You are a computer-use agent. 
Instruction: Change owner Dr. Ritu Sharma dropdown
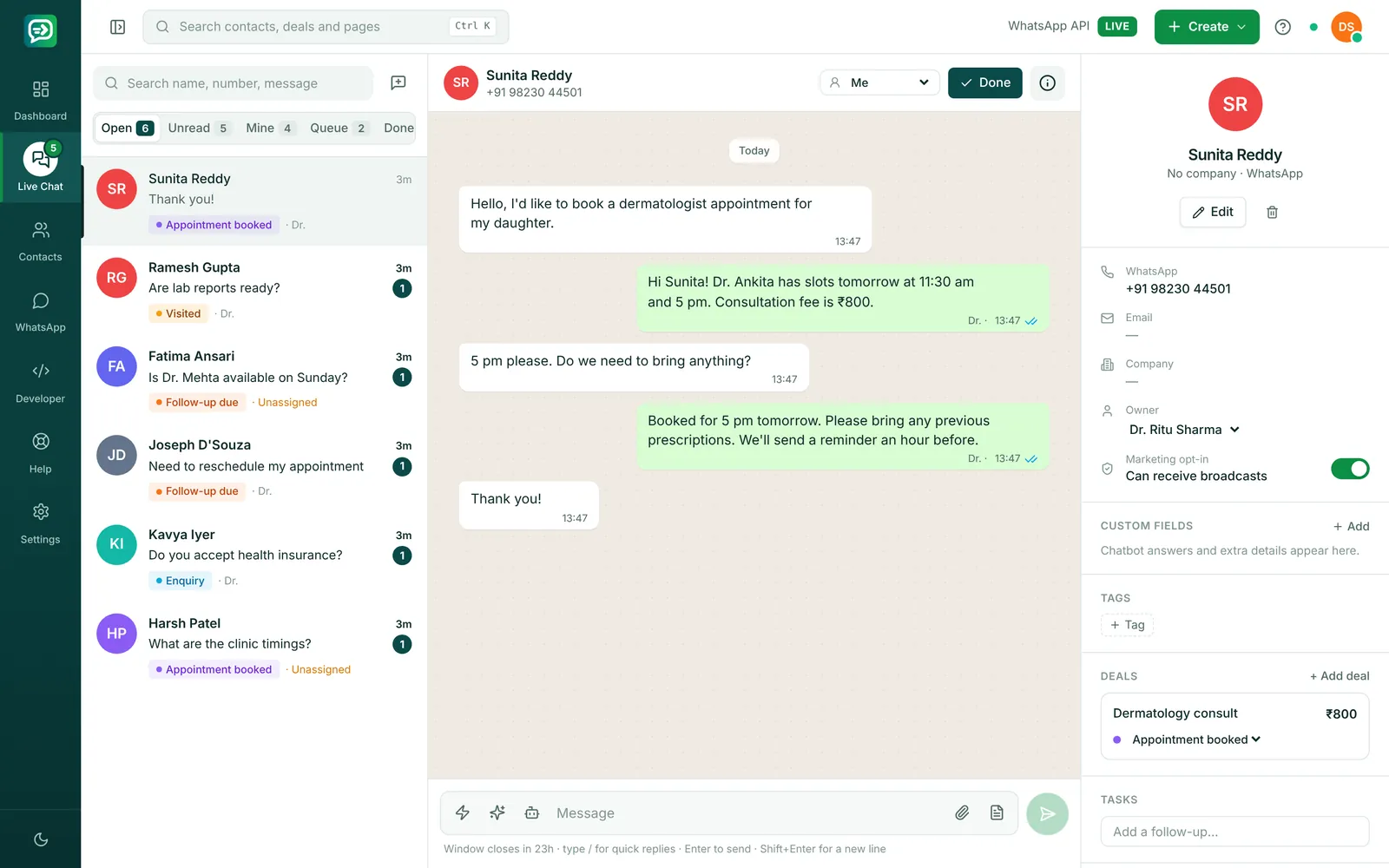[1184, 430]
